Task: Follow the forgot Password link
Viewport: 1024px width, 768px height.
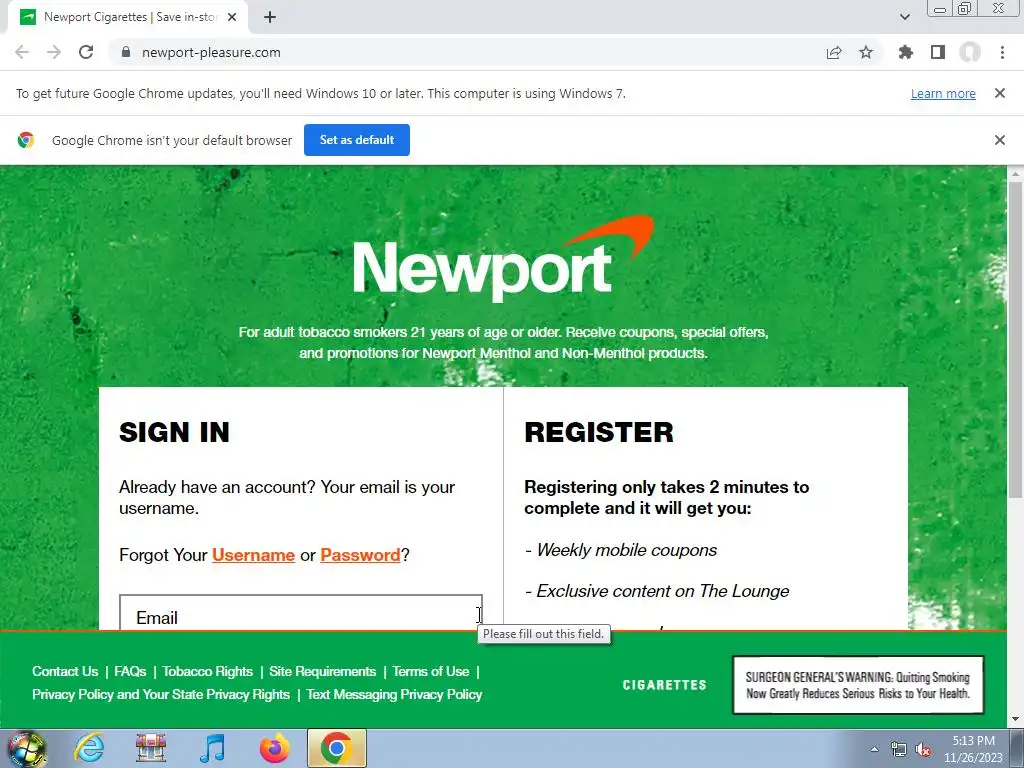Action: pos(360,555)
